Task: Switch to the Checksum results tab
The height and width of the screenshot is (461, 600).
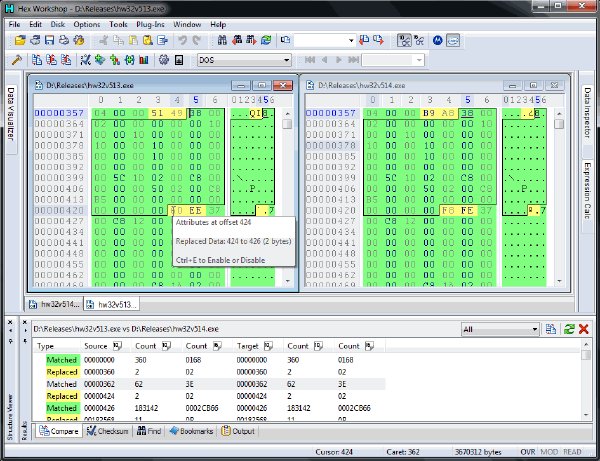Action: [108, 431]
